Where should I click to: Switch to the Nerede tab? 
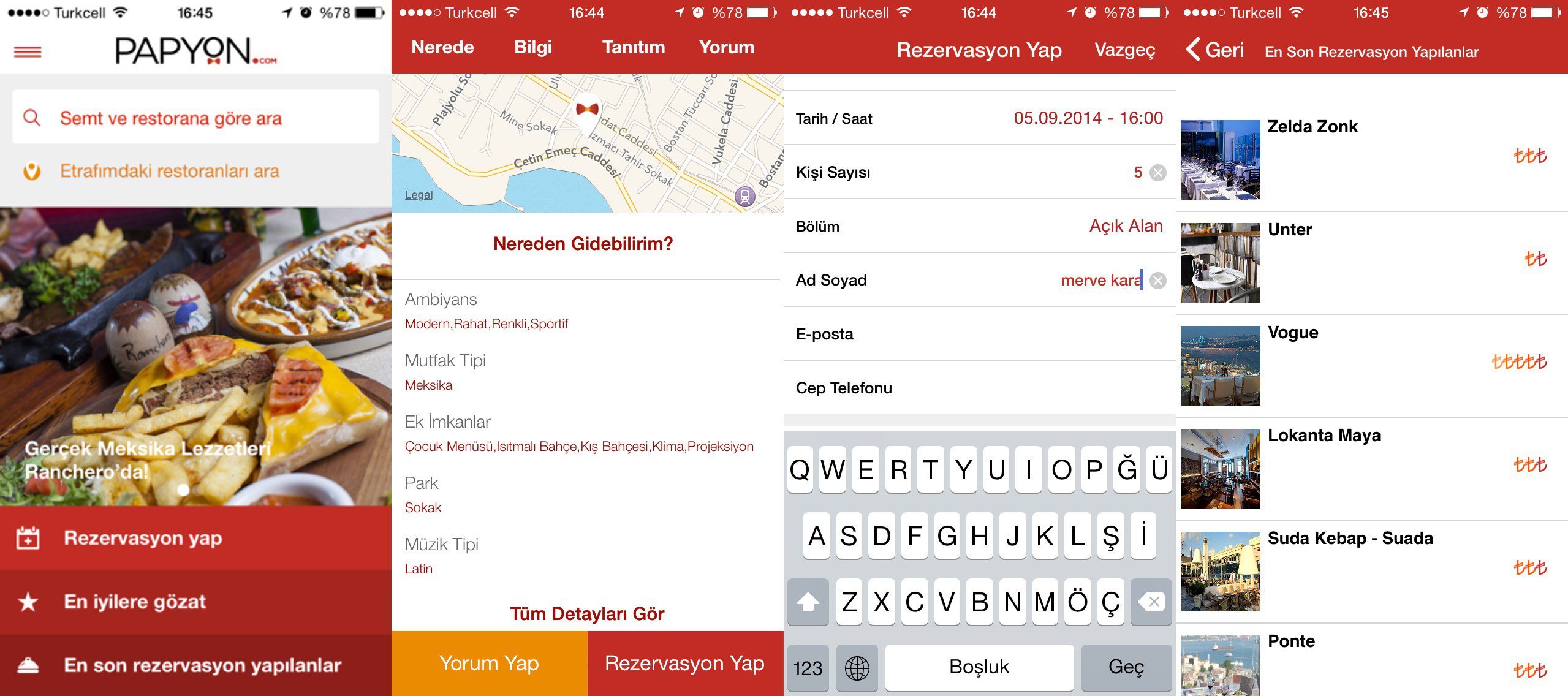click(x=442, y=47)
